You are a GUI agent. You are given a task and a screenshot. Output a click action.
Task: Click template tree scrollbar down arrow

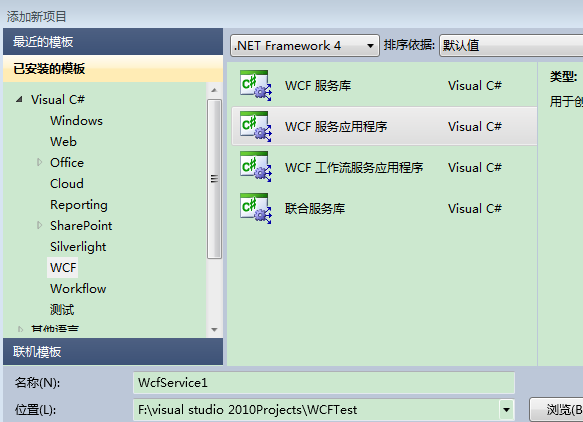point(214,330)
